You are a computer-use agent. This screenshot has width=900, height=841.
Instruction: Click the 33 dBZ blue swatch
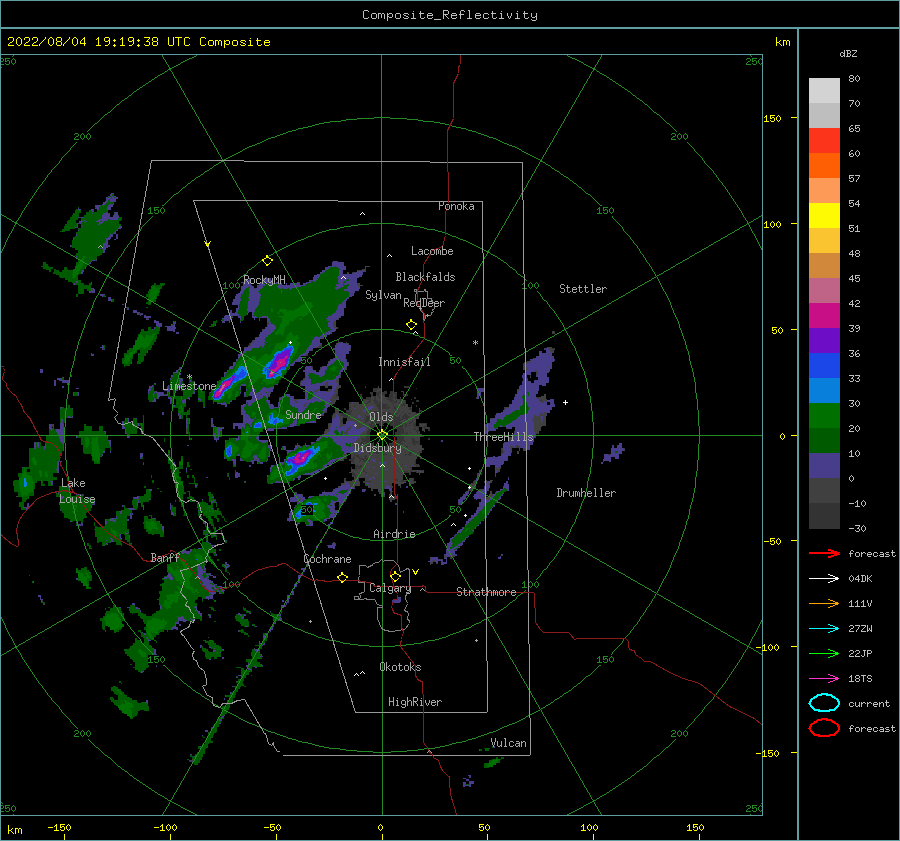tap(824, 366)
